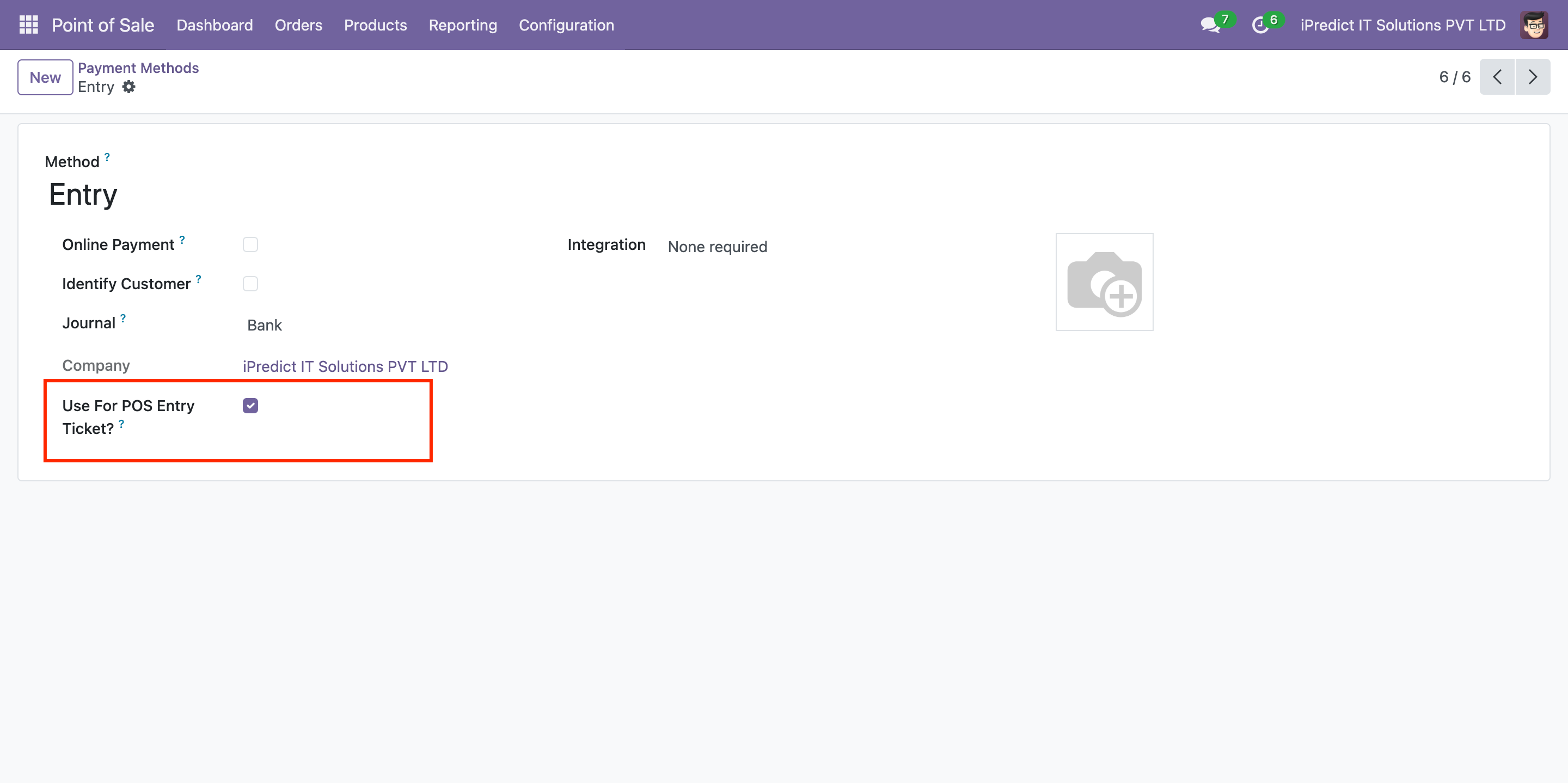Image resolution: width=1568 pixels, height=783 pixels.
Task: Go to previous record arrow
Action: click(1497, 77)
